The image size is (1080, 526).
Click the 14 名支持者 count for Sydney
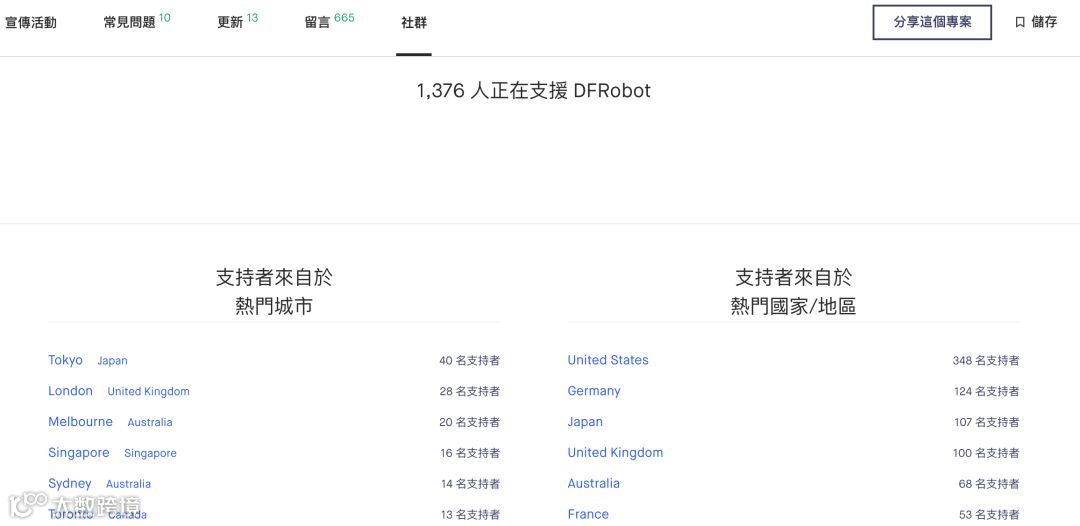tap(470, 485)
